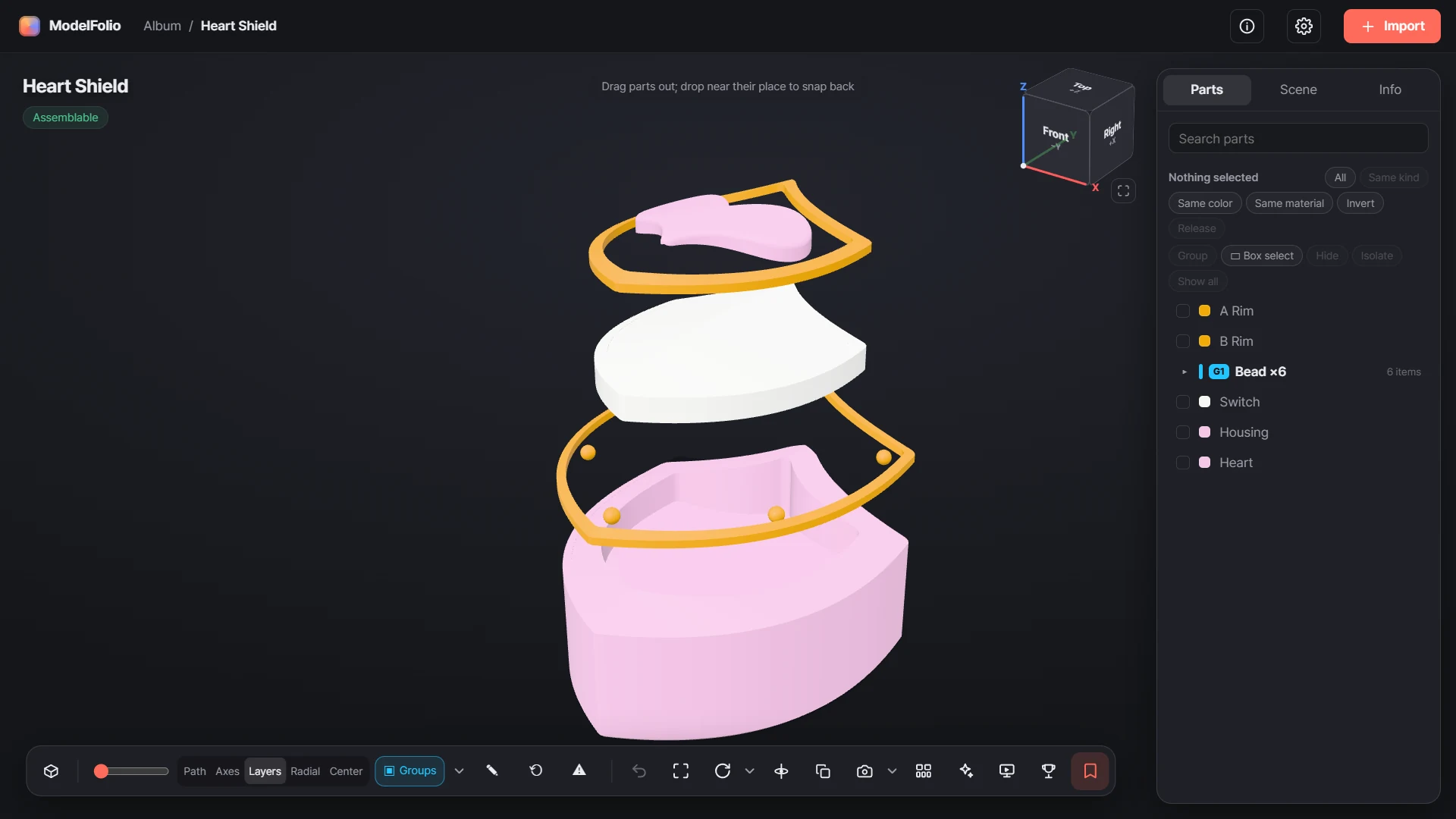Click the cube icon in the bottom toolbar

coord(52,771)
